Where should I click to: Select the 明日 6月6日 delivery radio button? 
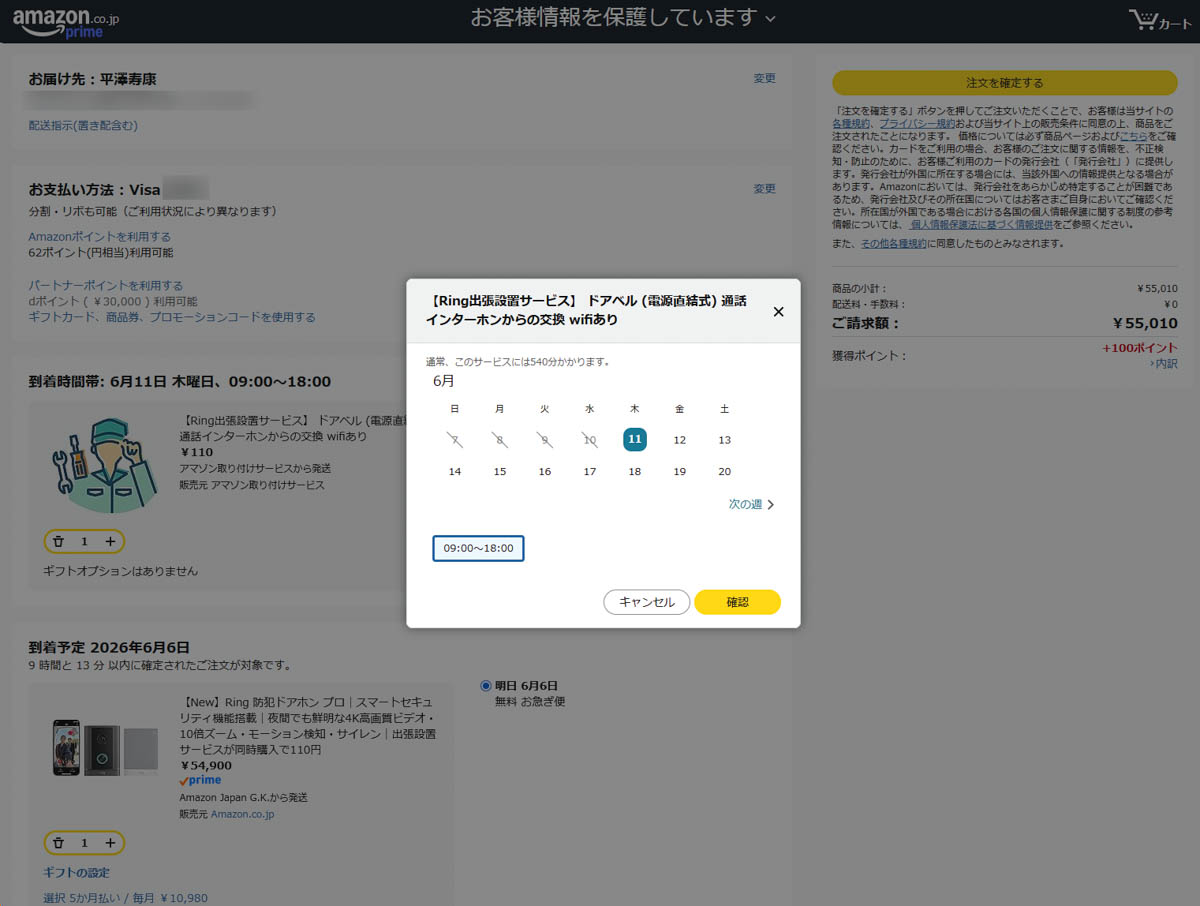486,685
